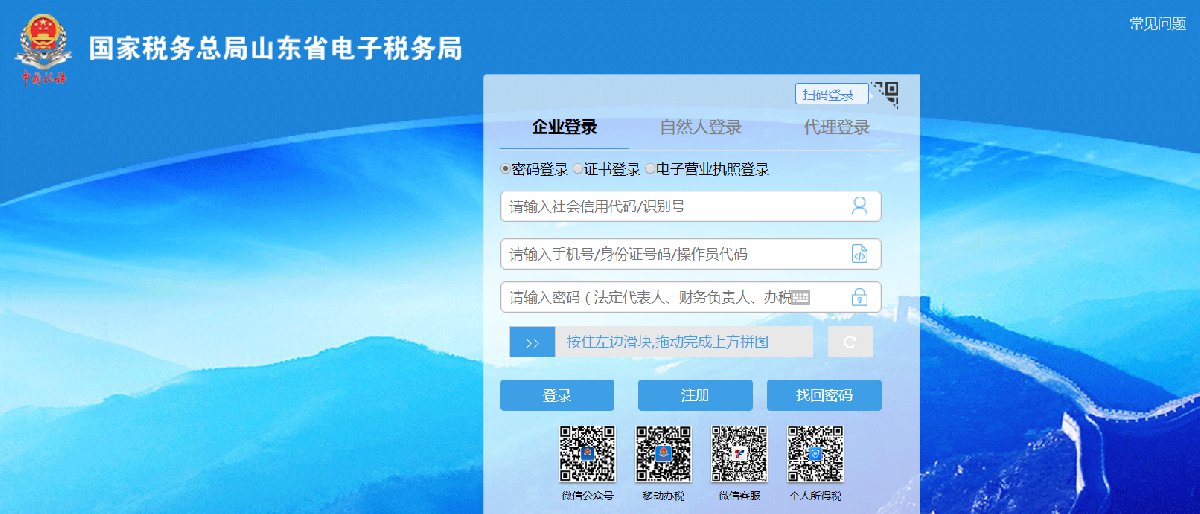1200x514 pixels.
Task: Open the 微信客服 QR code
Action: [739, 454]
